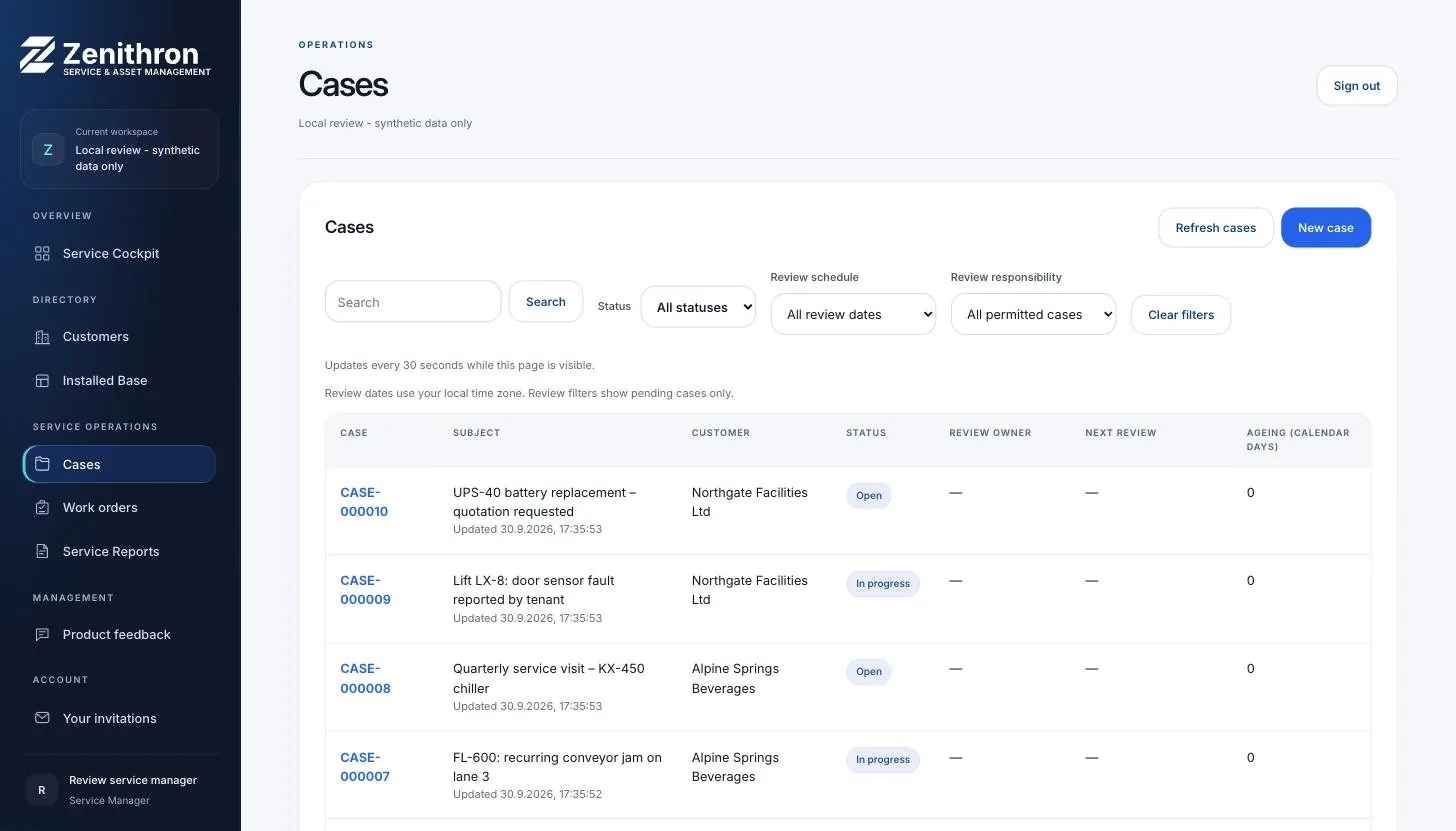Select Cases in the sidebar menu

point(119,464)
